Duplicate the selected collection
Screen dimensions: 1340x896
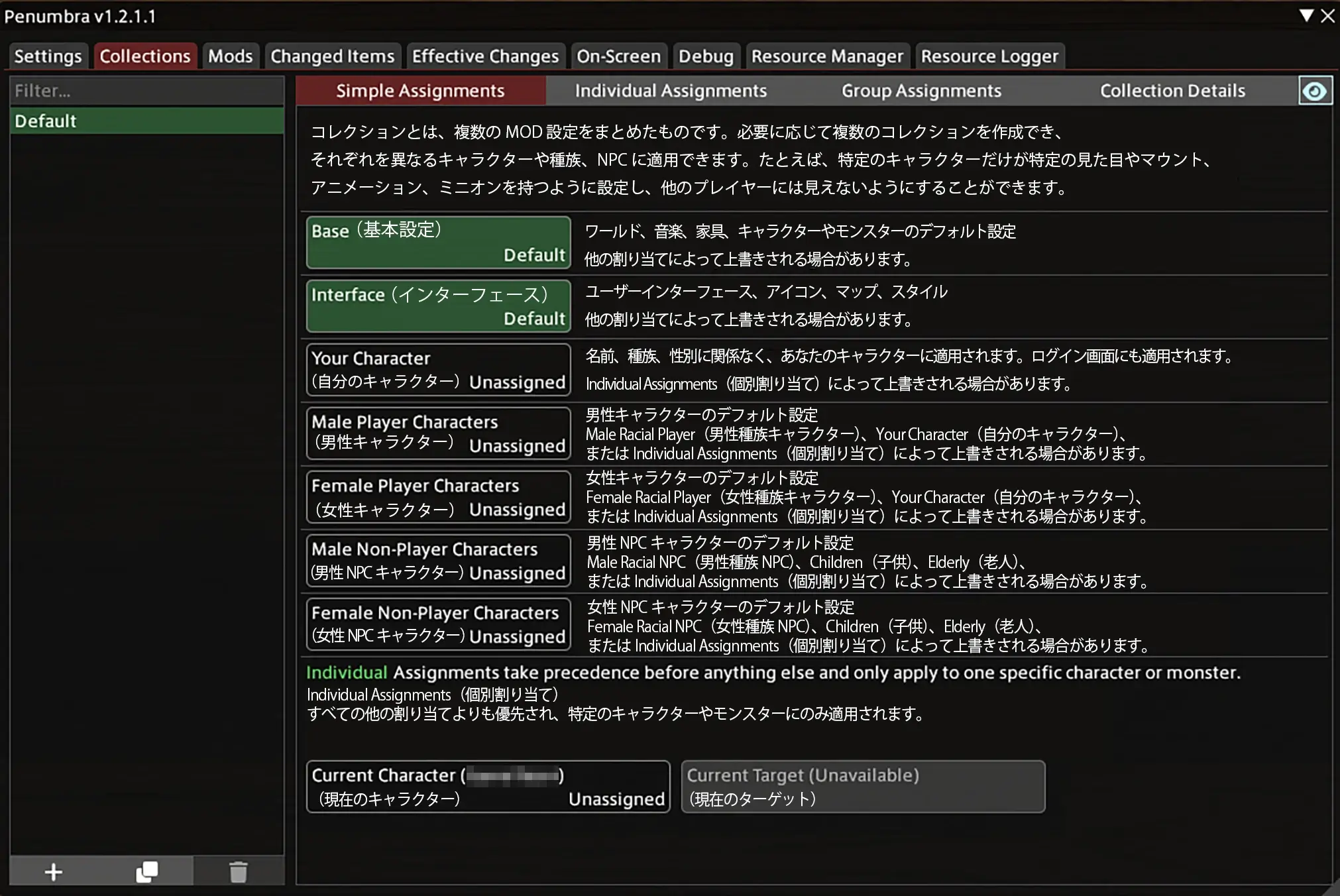pos(146,871)
